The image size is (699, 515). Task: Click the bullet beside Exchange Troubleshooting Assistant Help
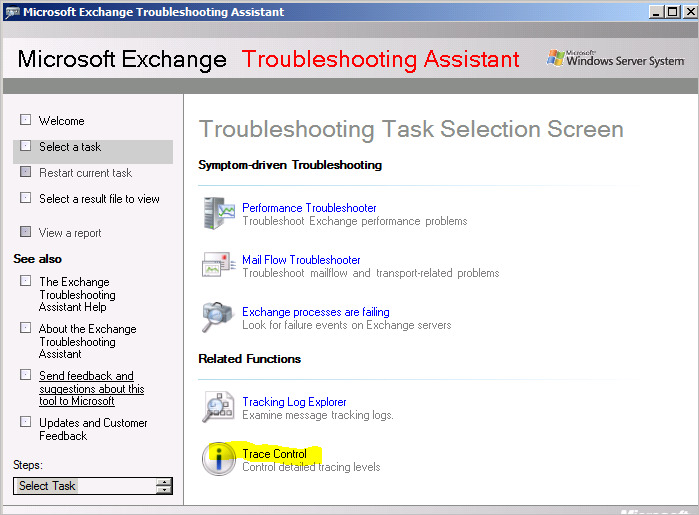[25, 280]
